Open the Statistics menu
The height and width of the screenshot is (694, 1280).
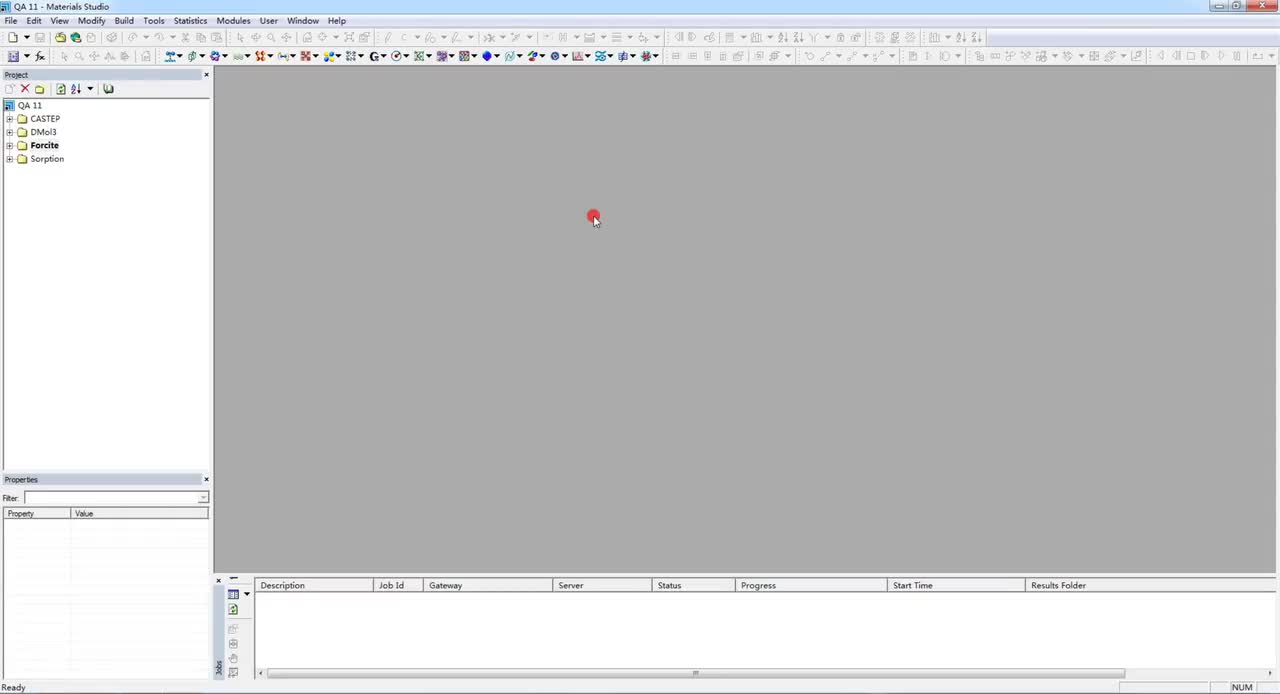(x=190, y=21)
